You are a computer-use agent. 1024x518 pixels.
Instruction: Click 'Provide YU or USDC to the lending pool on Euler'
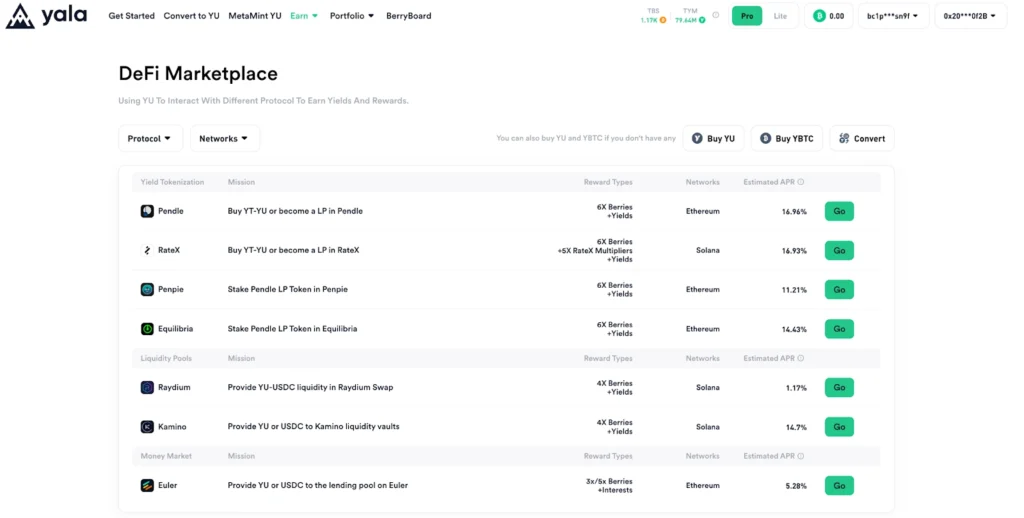click(317, 485)
